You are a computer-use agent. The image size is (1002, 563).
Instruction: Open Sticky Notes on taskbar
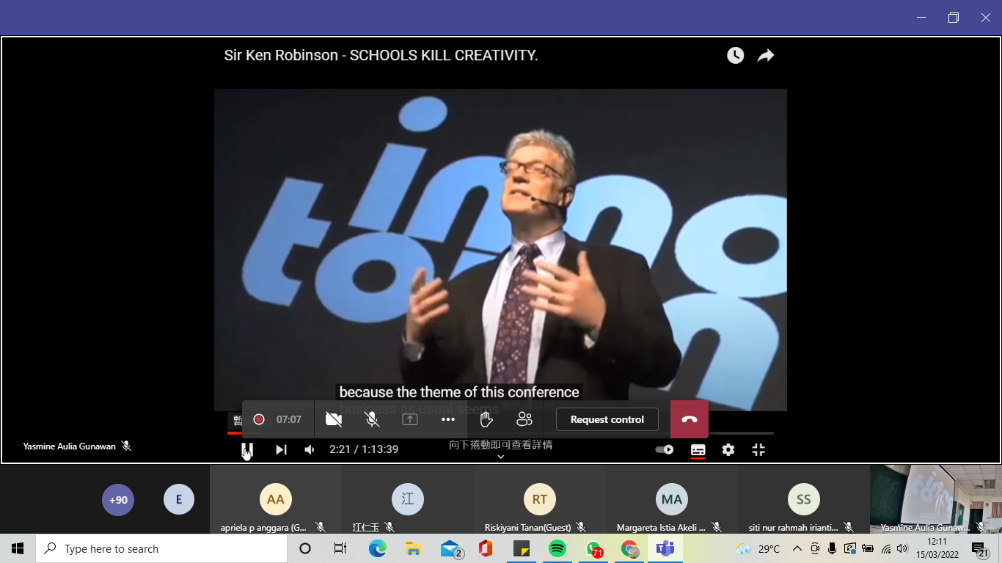521,549
